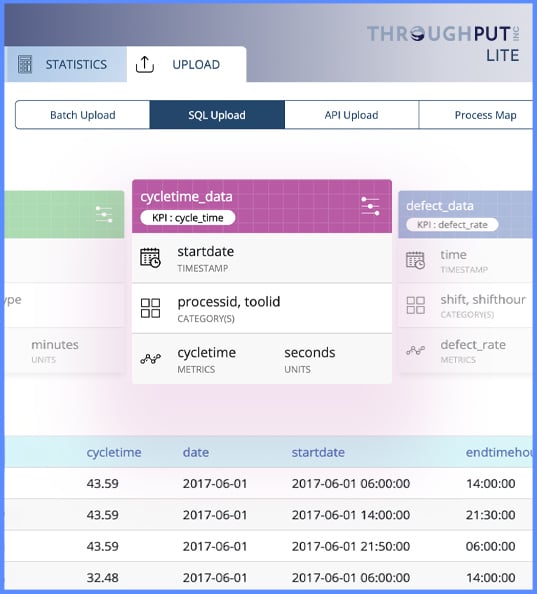Click the cycletime_data card title
The height and width of the screenshot is (594, 537).
click(x=186, y=197)
